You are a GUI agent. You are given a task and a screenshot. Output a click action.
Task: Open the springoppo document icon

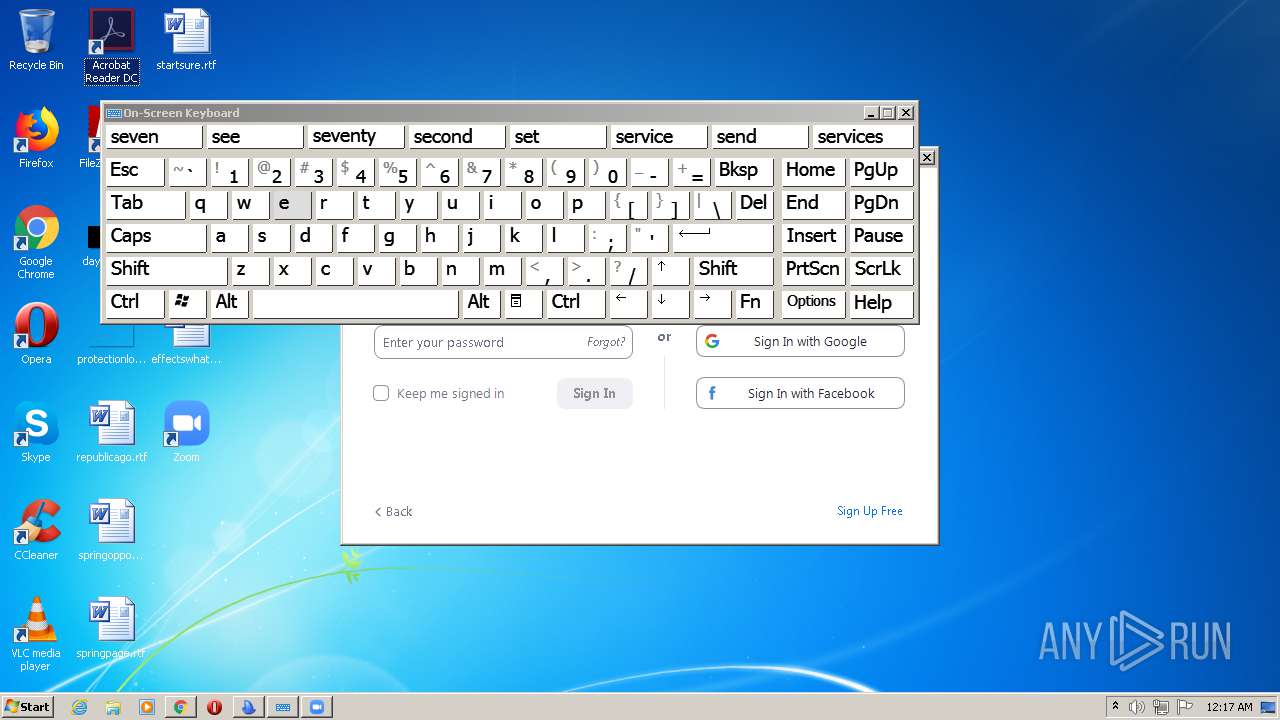coord(111,530)
